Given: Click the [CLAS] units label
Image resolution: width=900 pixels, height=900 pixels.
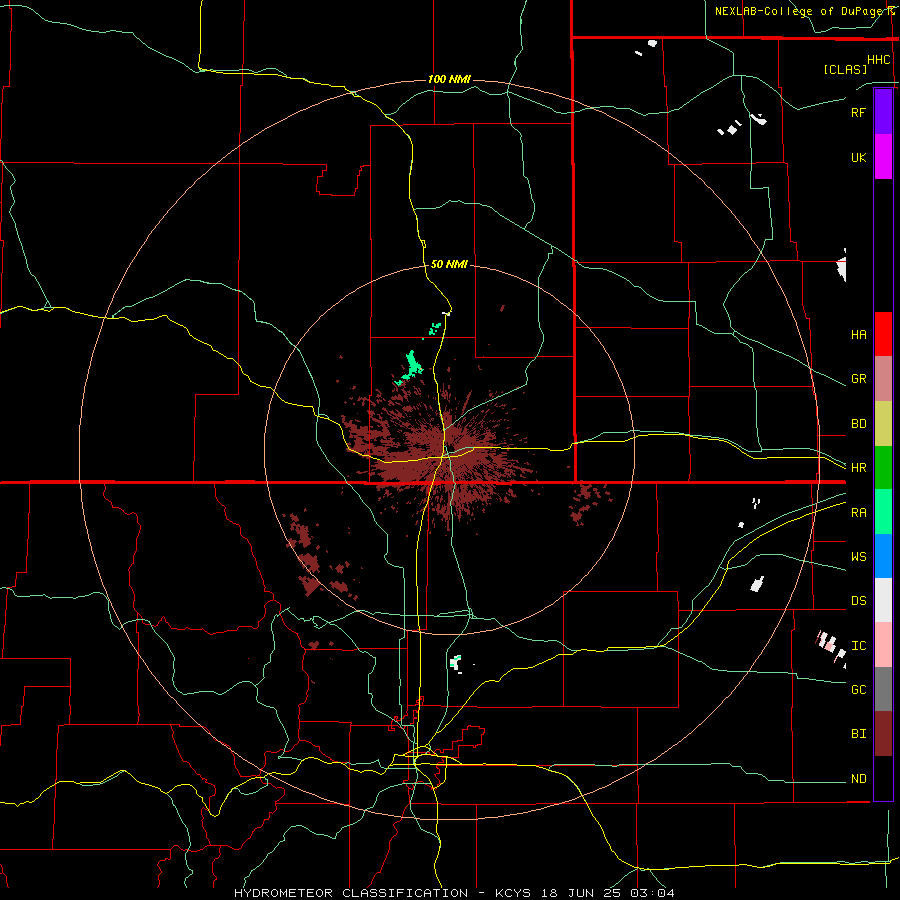Looking at the screenshot, I should click(x=845, y=69).
